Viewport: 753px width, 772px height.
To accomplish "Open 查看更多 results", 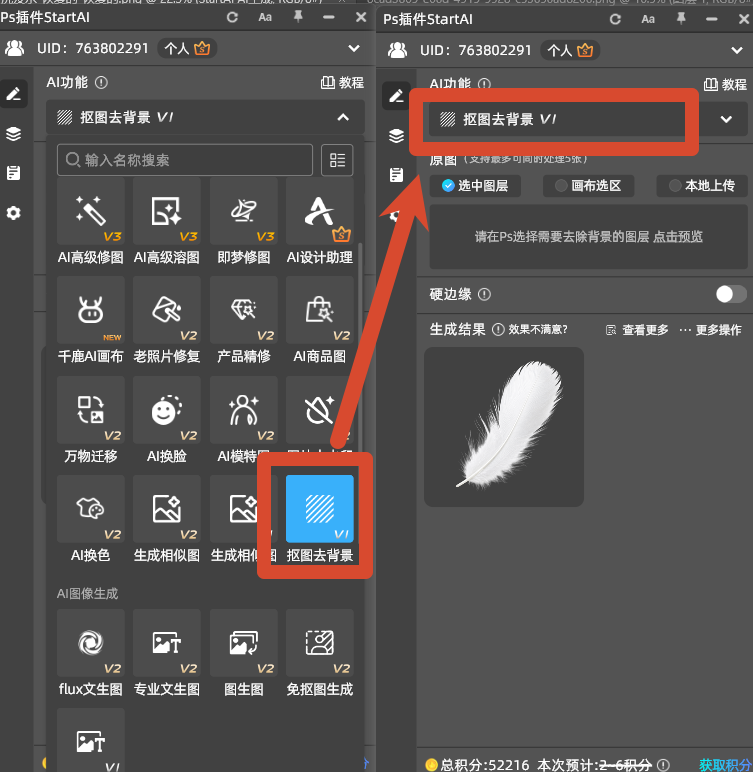I will tap(637, 330).
